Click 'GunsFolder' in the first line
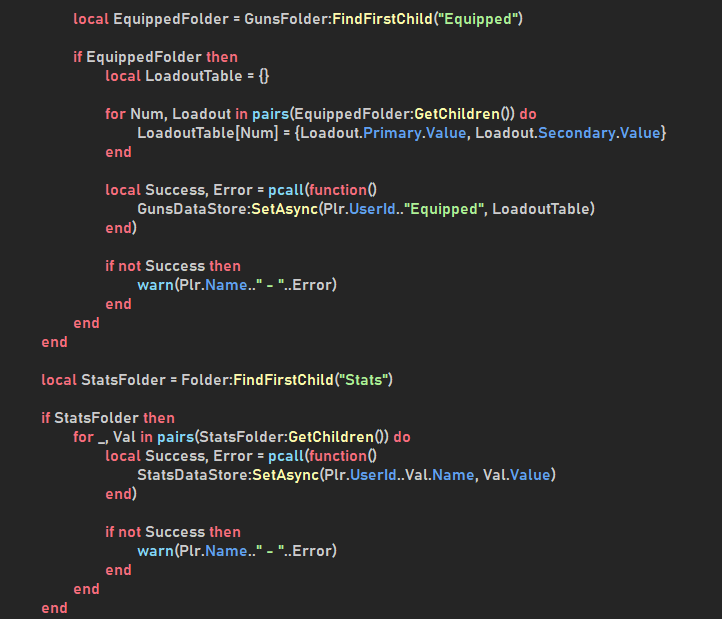The width and height of the screenshot is (722, 619). tap(285, 19)
